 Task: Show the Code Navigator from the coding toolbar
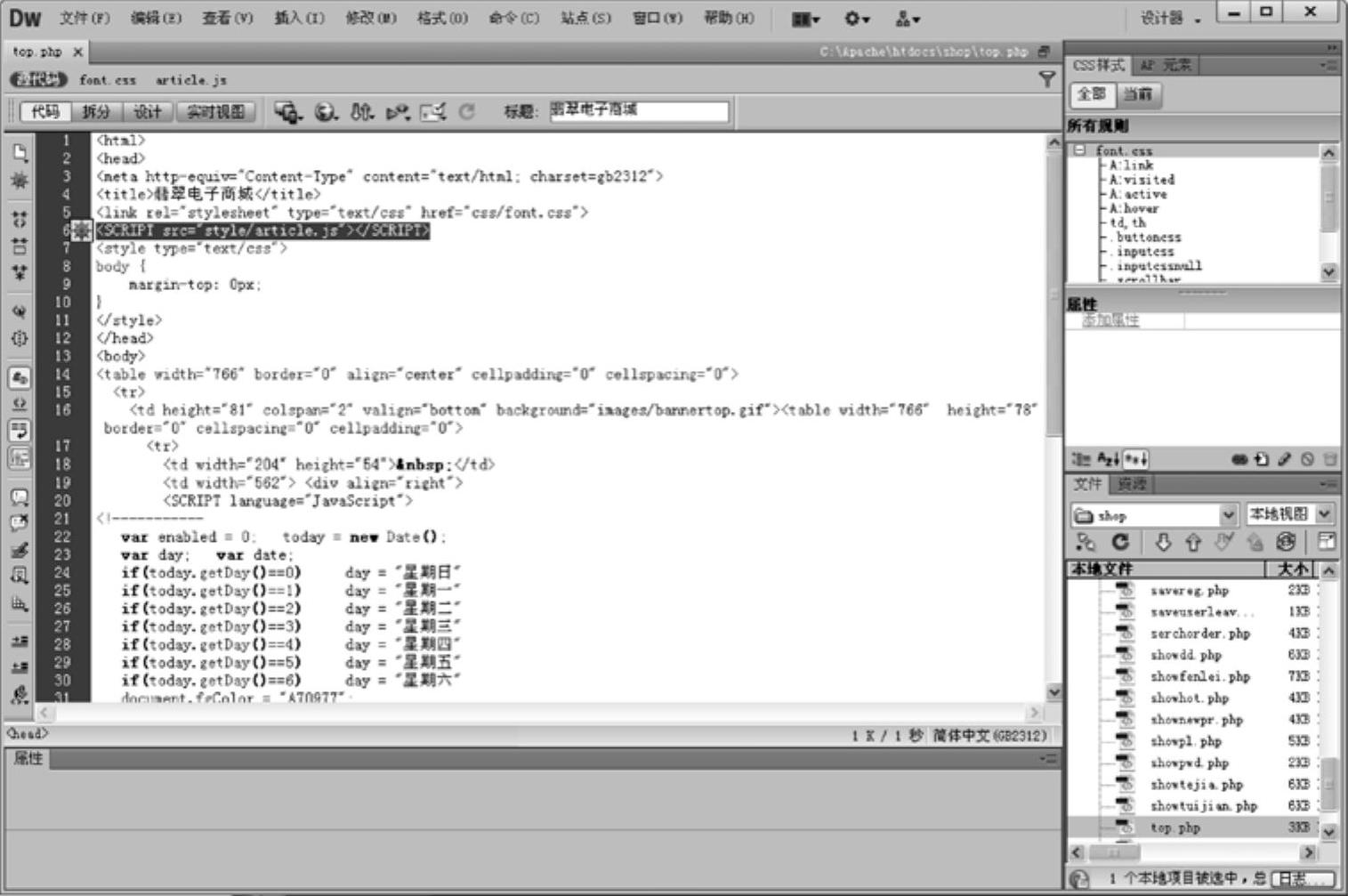coord(19,181)
